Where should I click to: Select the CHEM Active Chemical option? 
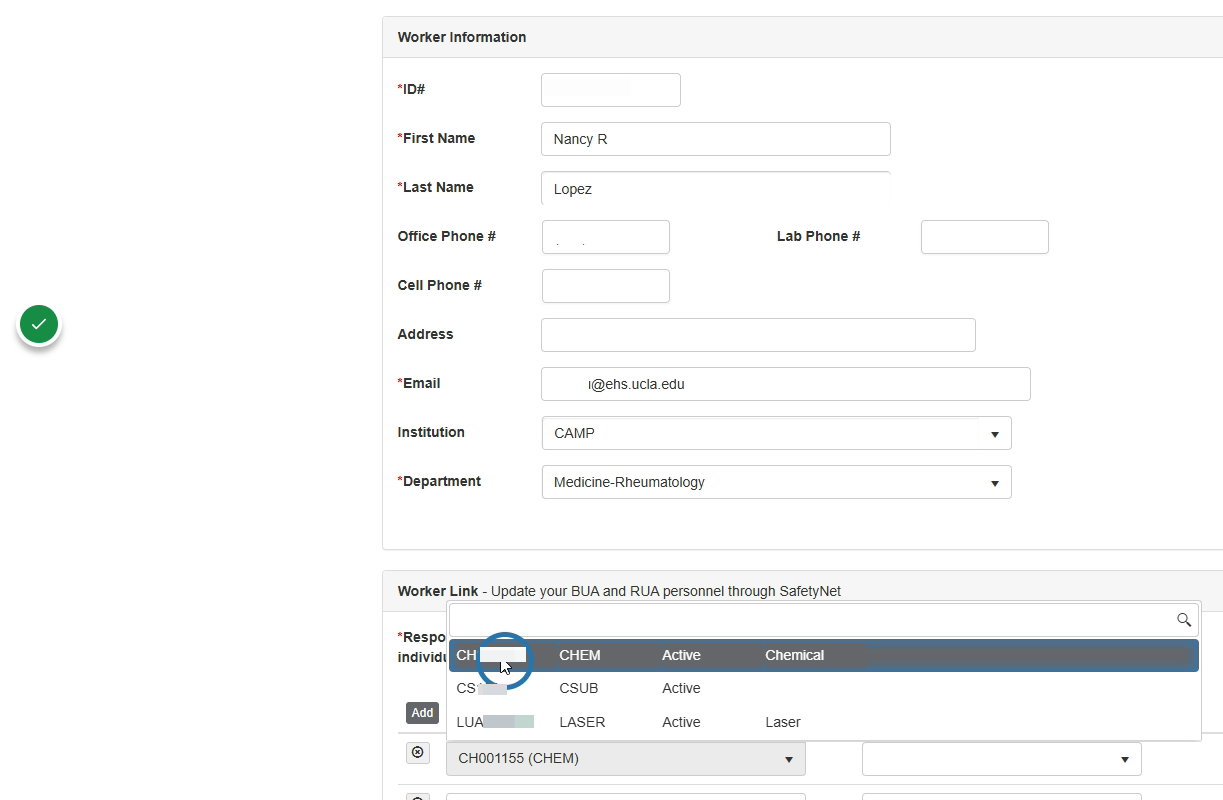[x=824, y=655]
